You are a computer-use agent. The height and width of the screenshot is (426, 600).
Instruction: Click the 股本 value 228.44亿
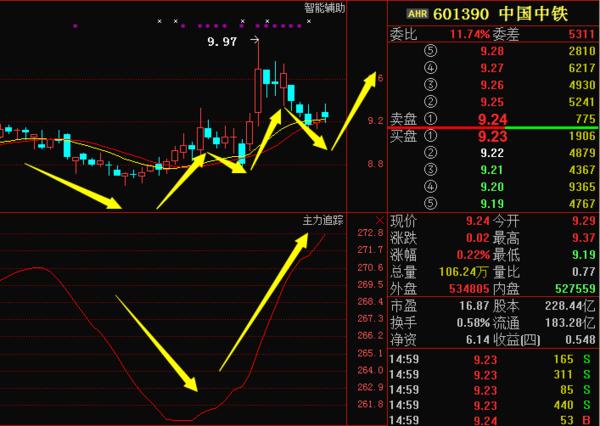[x=570, y=306]
